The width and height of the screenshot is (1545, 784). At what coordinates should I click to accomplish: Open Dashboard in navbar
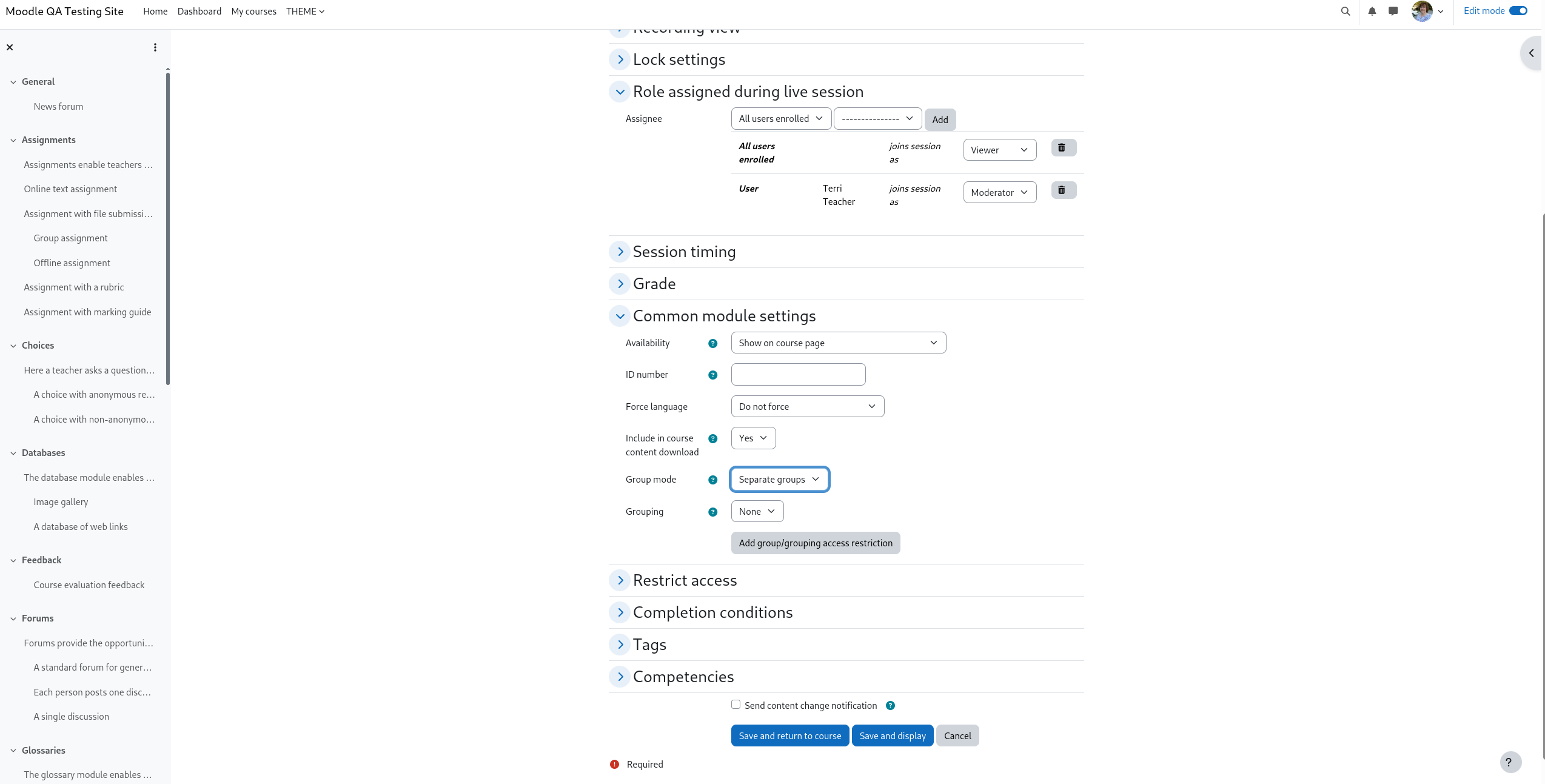(x=199, y=12)
